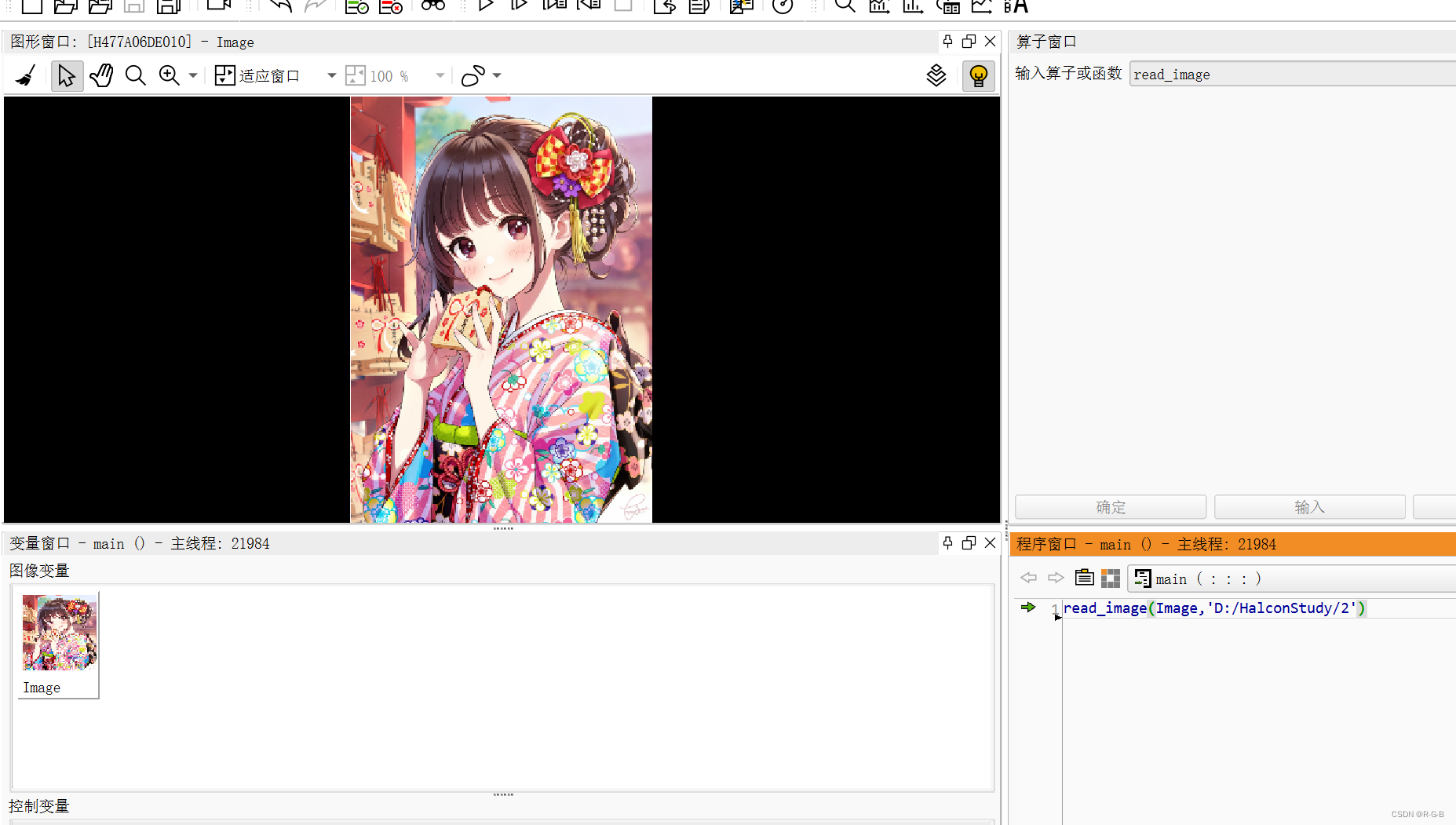Click the 确定 button in operator window

pos(1111,507)
